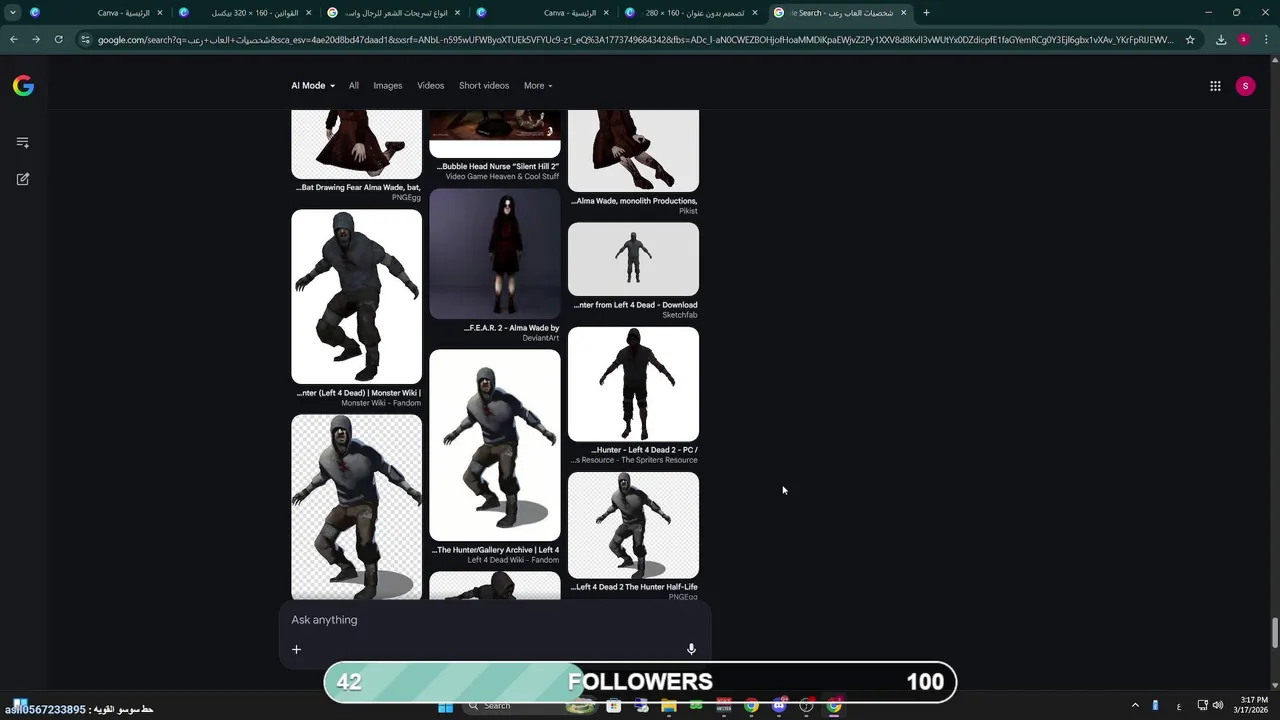The height and width of the screenshot is (720, 1280).
Task: Open Chrome downloads icon
Action: 1221,40
